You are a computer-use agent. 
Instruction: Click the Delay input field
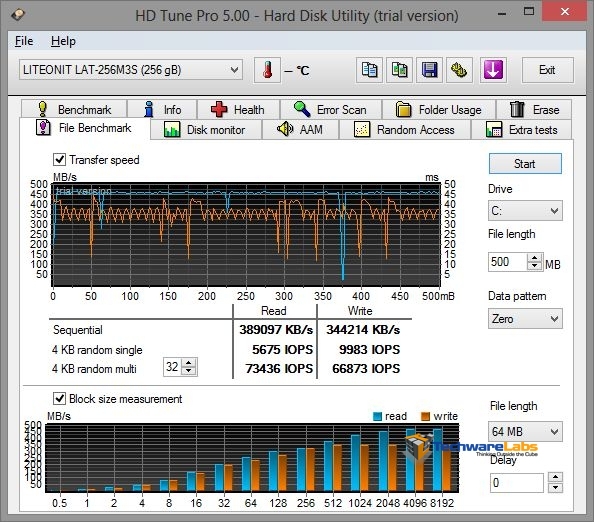(517, 483)
